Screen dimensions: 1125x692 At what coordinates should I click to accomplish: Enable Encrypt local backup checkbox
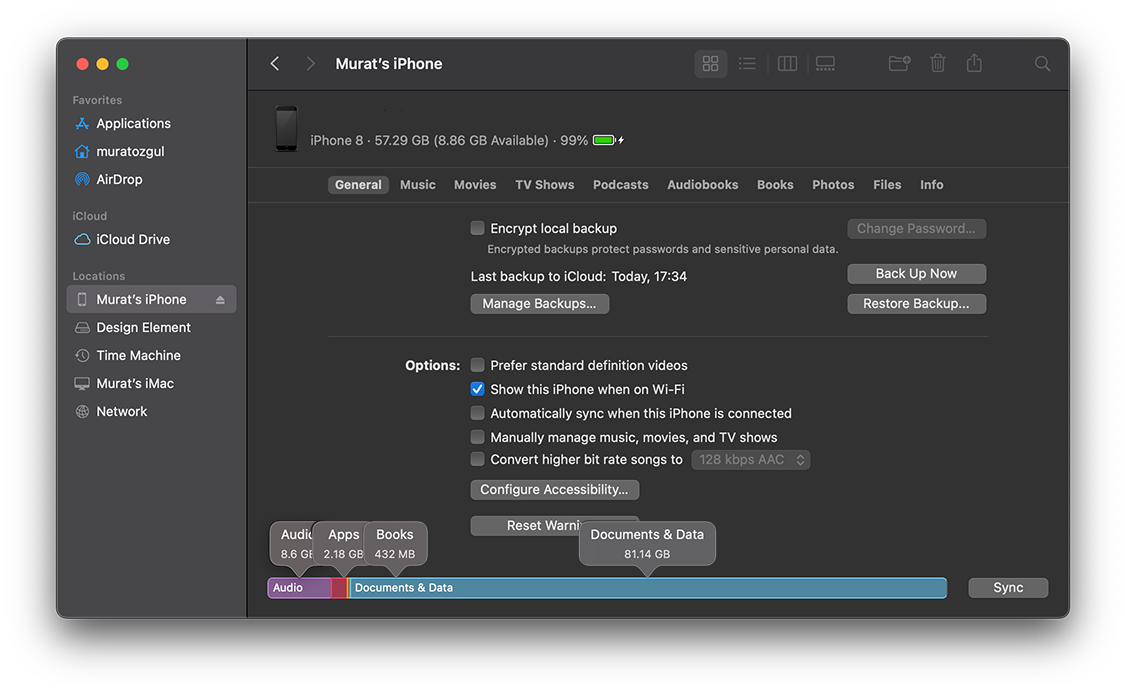pyautogui.click(x=477, y=228)
